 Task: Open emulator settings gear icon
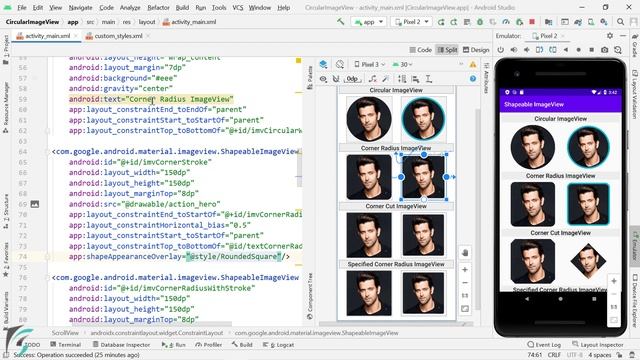point(610,36)
